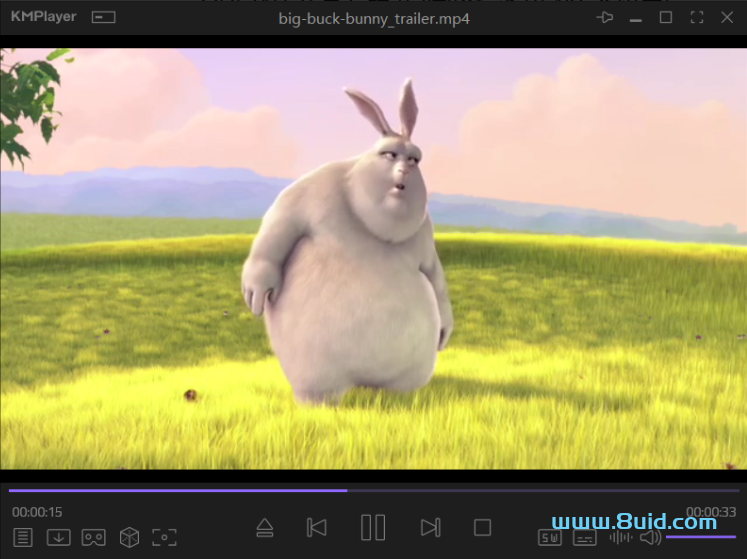Open the 3D cube settings icon

pos(130,537)
